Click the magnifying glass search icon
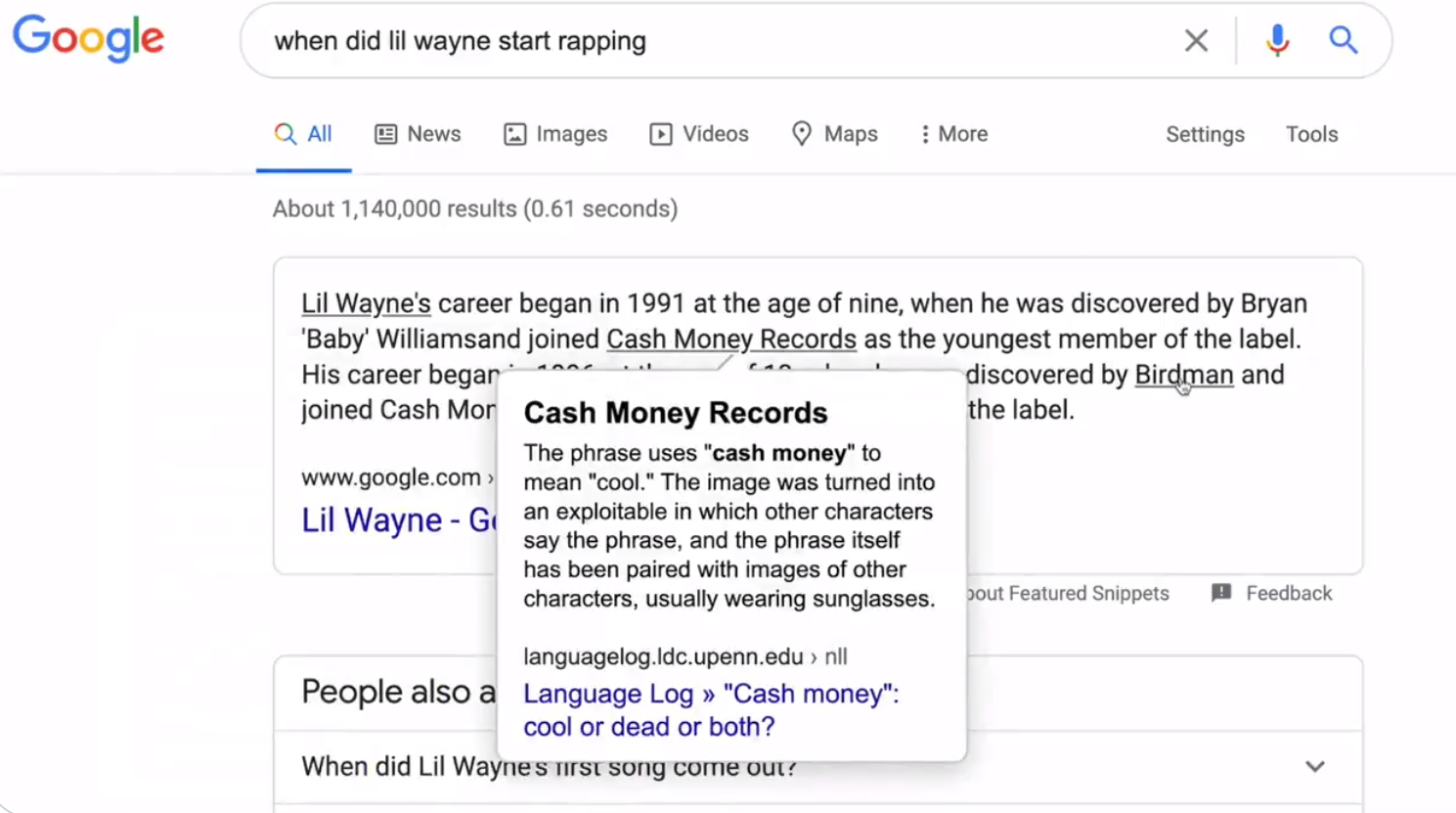1456x813 pixels. pos(1344,40)
